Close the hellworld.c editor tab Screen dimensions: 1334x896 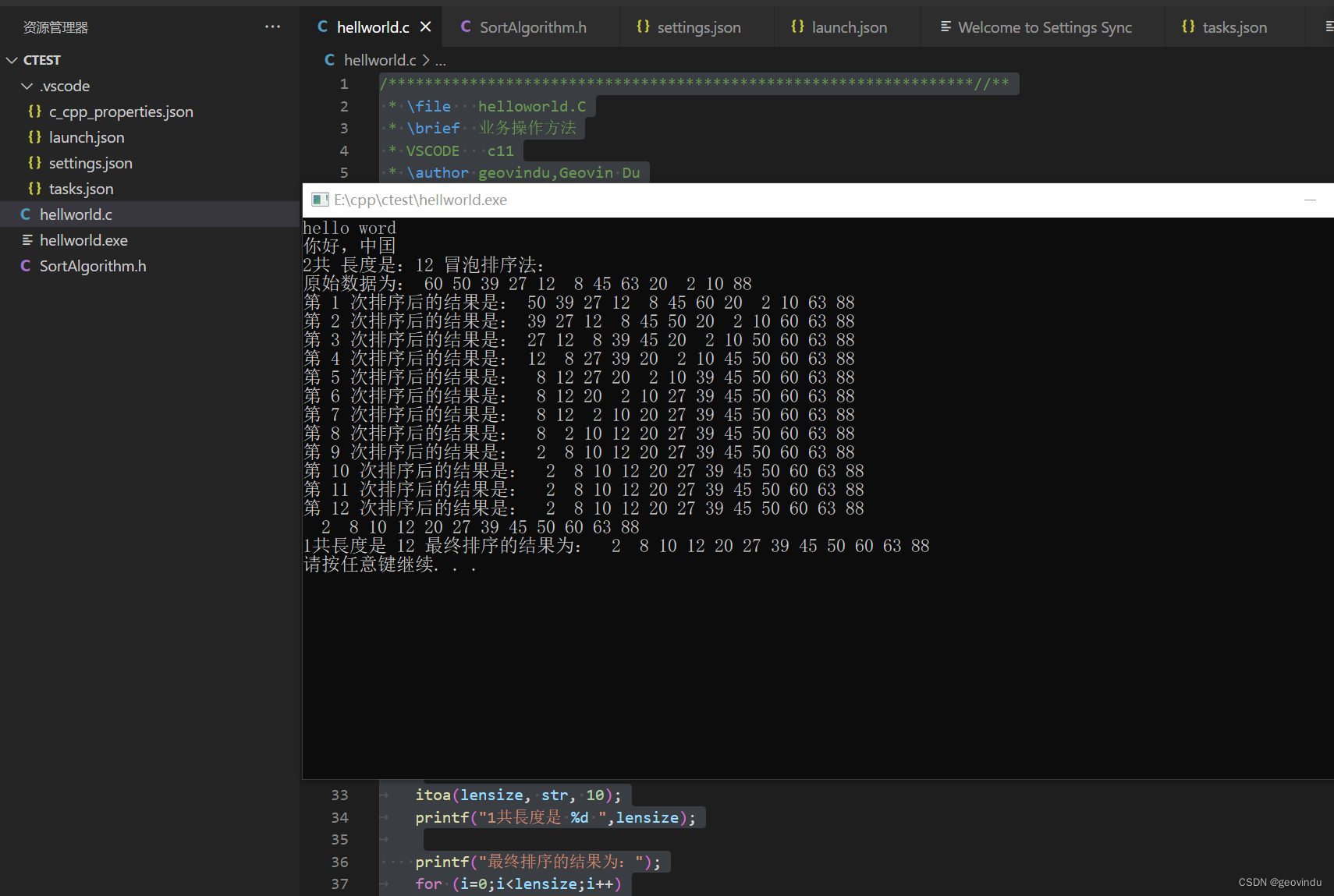pyautogui.click(x=425, y=27)
